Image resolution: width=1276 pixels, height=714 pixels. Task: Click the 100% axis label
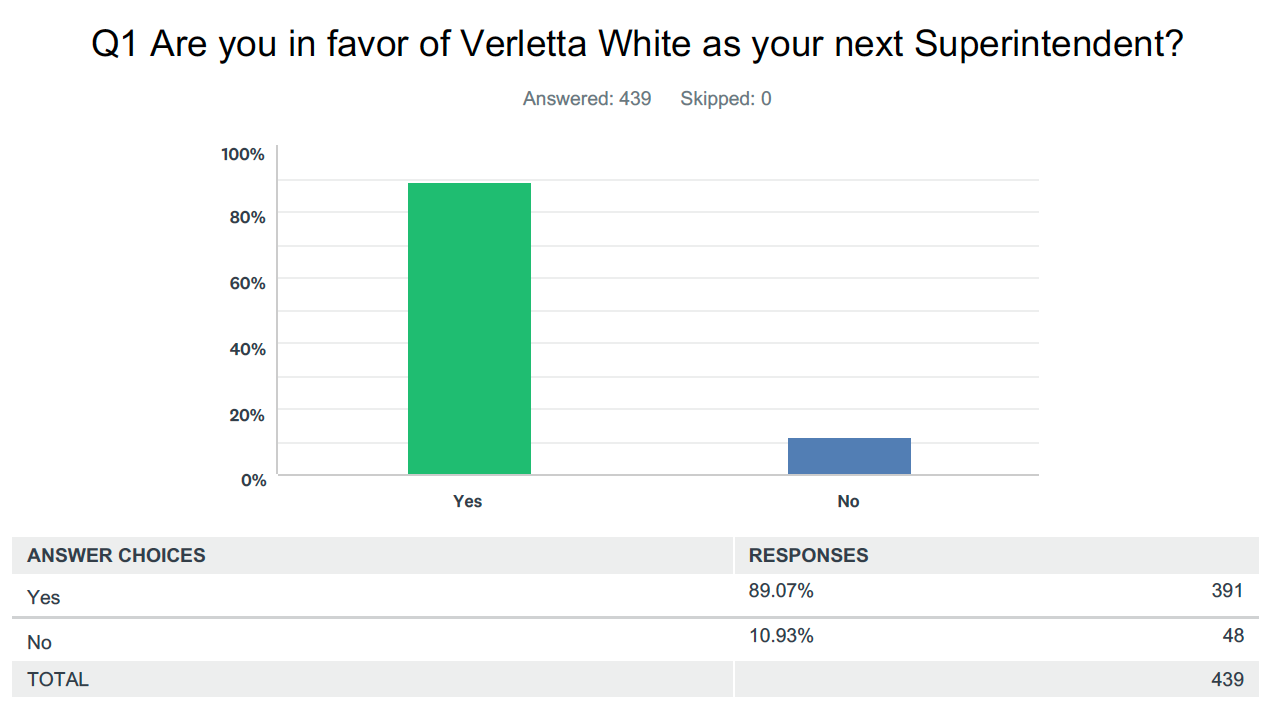coord(243,154)
